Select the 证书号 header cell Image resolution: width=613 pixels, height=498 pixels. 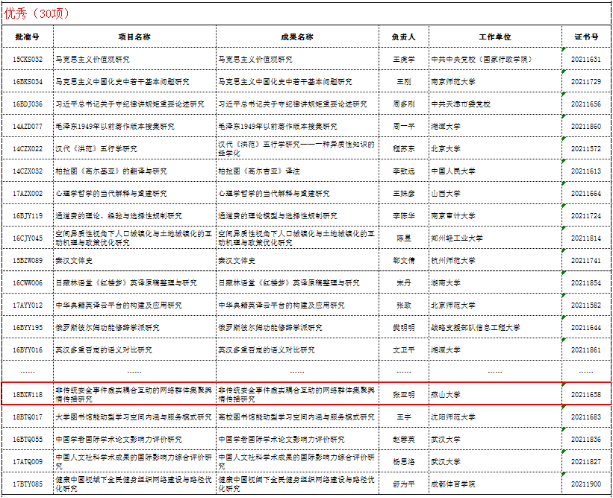(x=586, y=34)
